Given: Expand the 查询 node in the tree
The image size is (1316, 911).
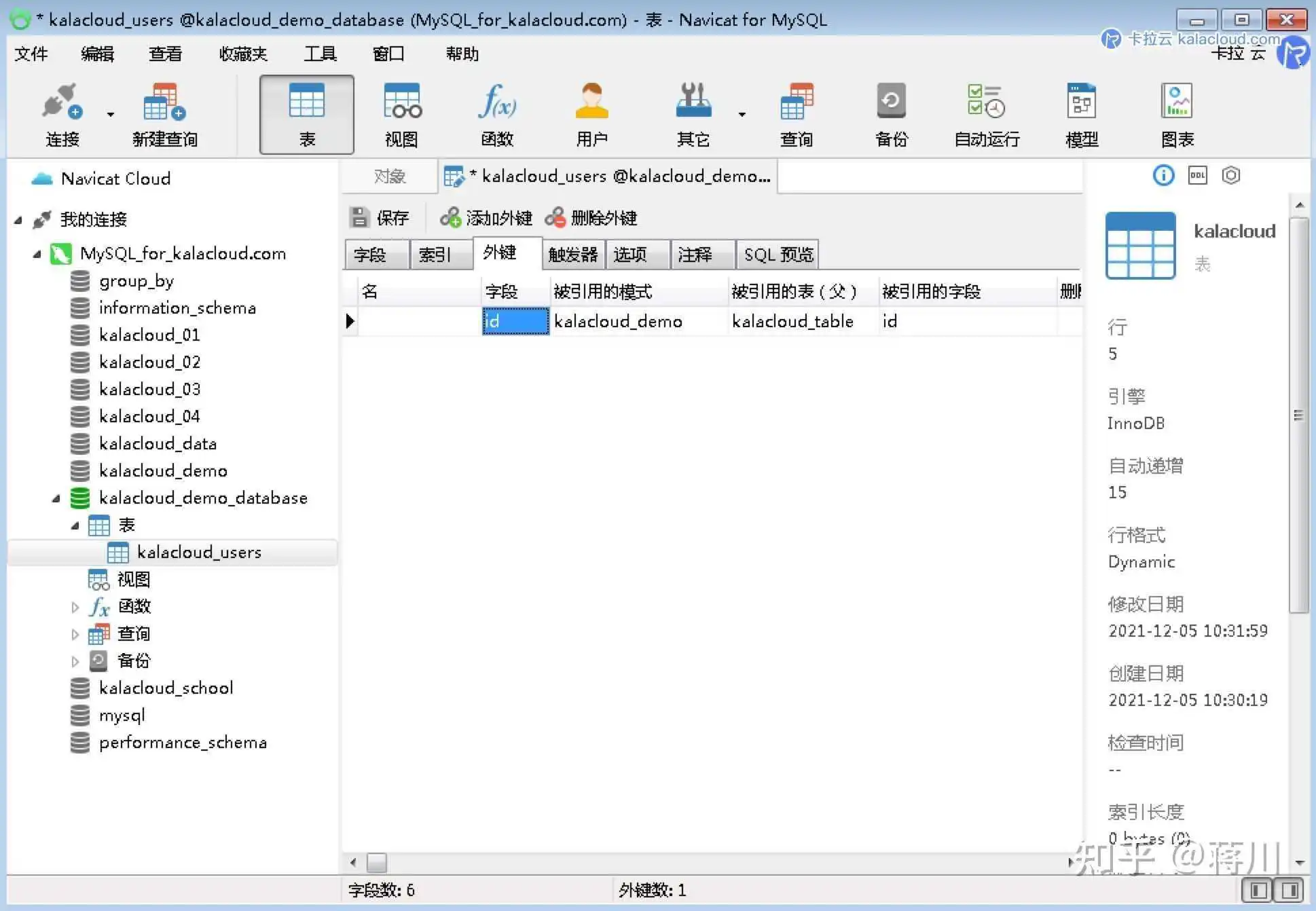Looking at the screenshot, I should [75, 635].
